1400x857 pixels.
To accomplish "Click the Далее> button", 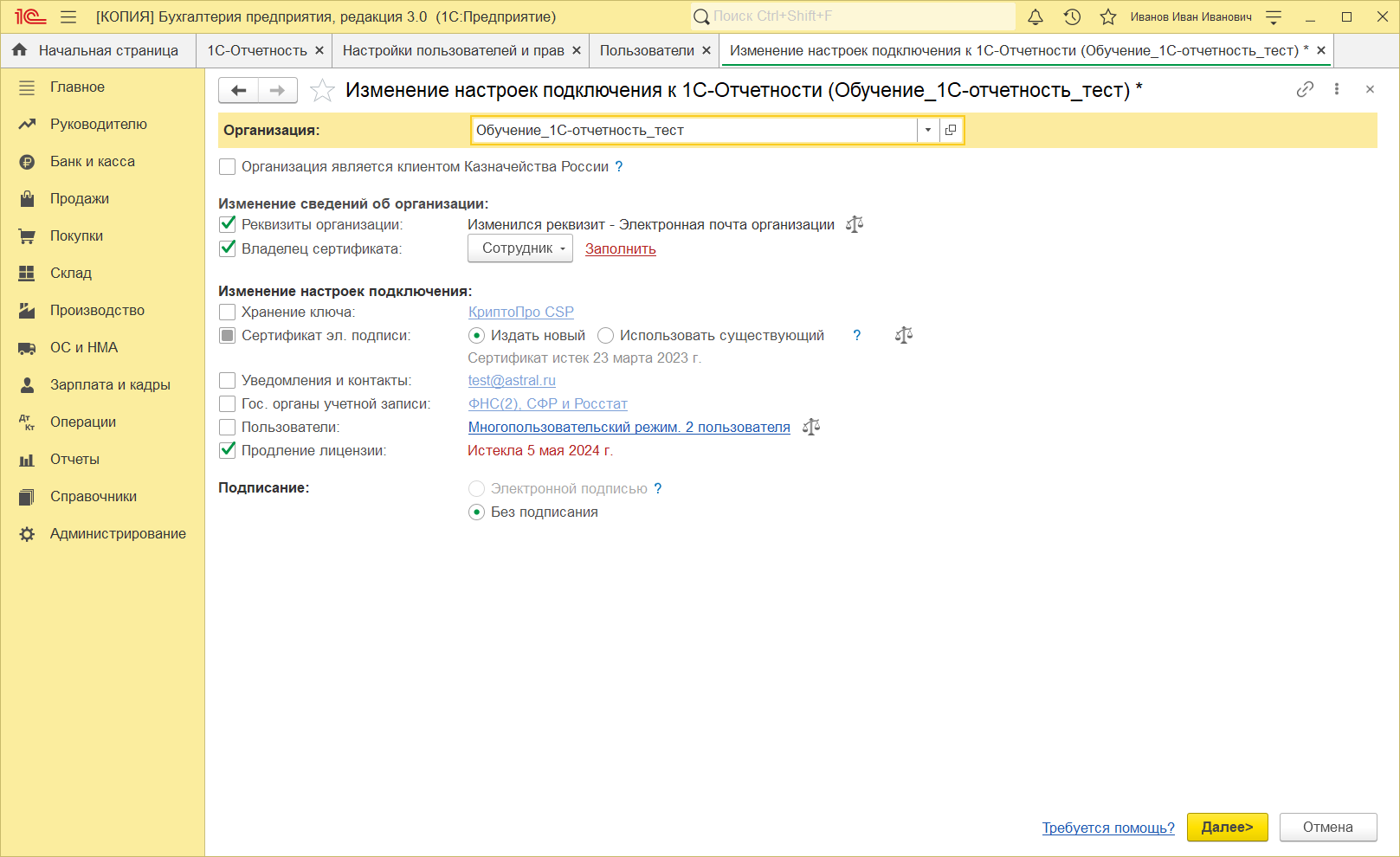I will pos(1227,828).
